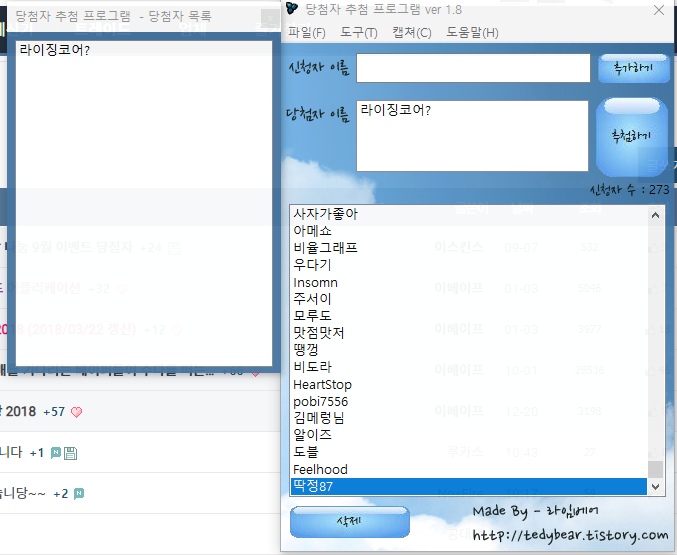Open the 도구(T) menu

pyautogui.click(x=359, y=33)
